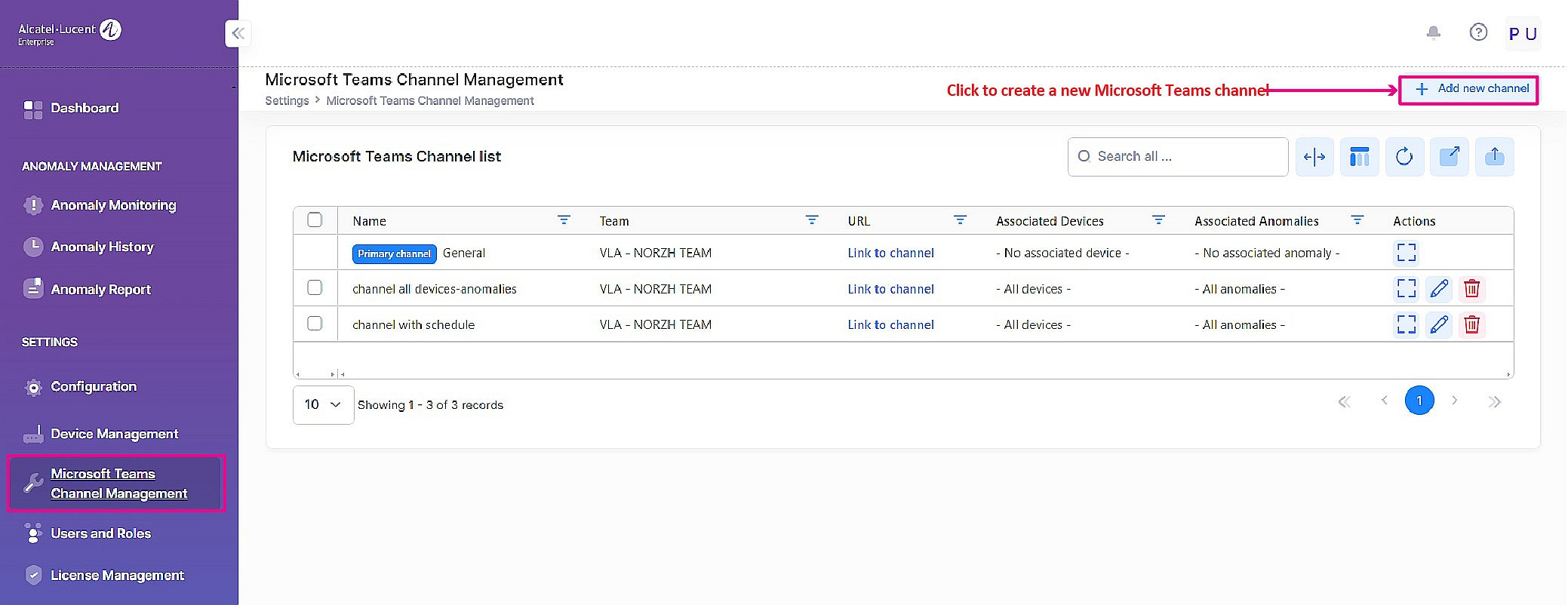Select the 'channel with schedule' row checkbox
This screenshot has width=1568, height=605.
(x=315, y=324)
